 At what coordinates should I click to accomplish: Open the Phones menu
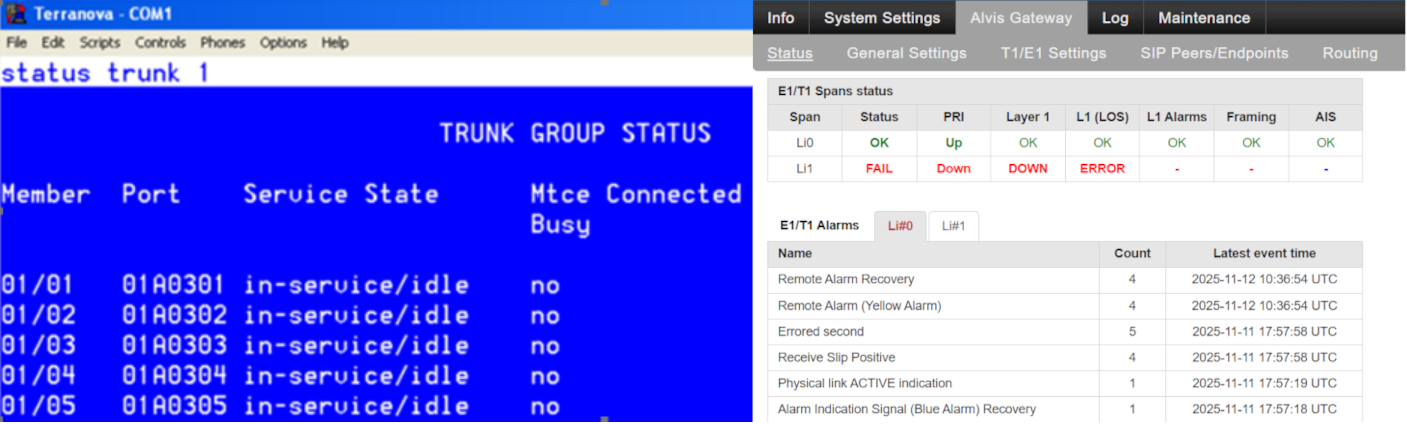pyautogui.click(x=222, y=43)
